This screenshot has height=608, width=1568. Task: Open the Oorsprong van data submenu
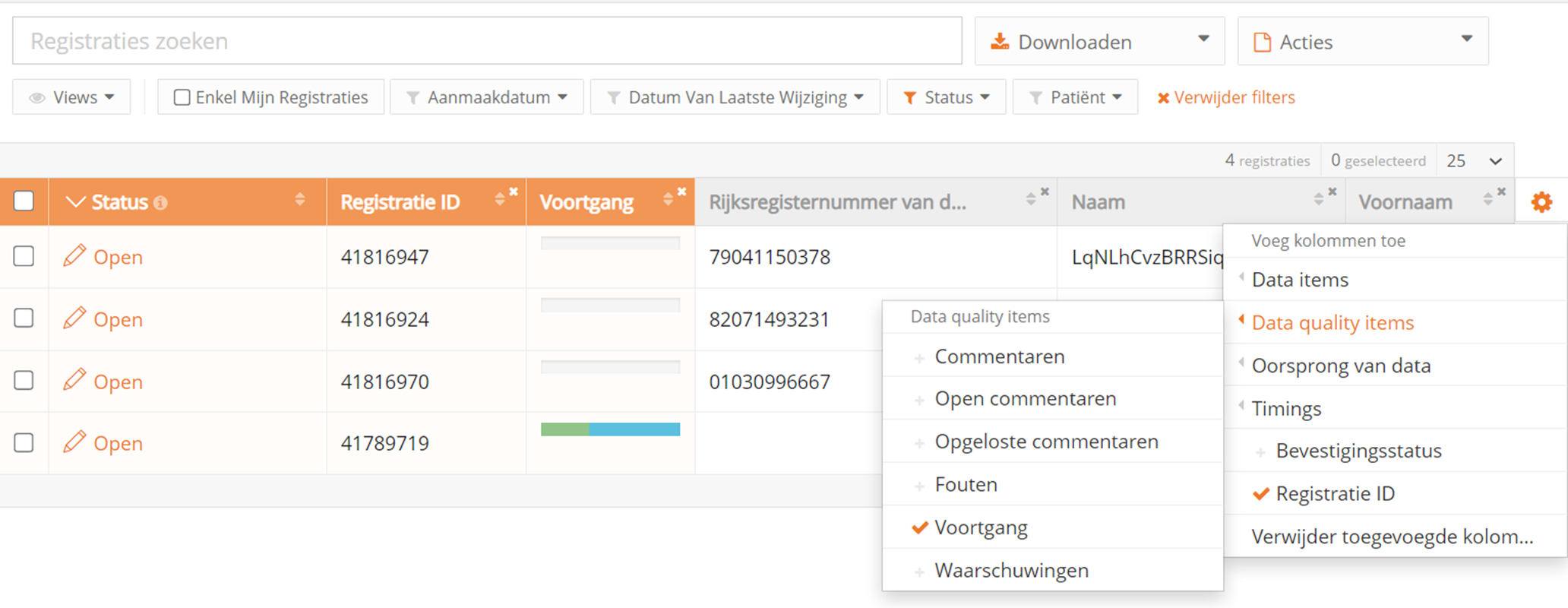[x=1341, y=366]
